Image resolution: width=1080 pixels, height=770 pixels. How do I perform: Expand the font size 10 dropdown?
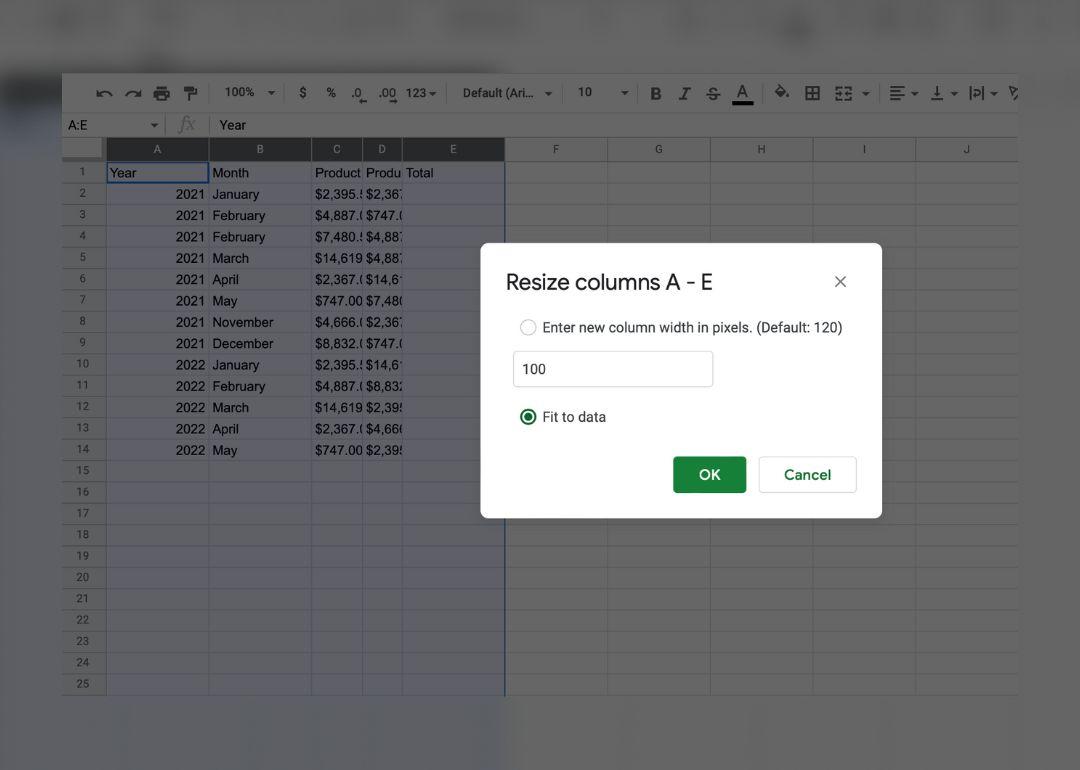(x=602, y=93)
